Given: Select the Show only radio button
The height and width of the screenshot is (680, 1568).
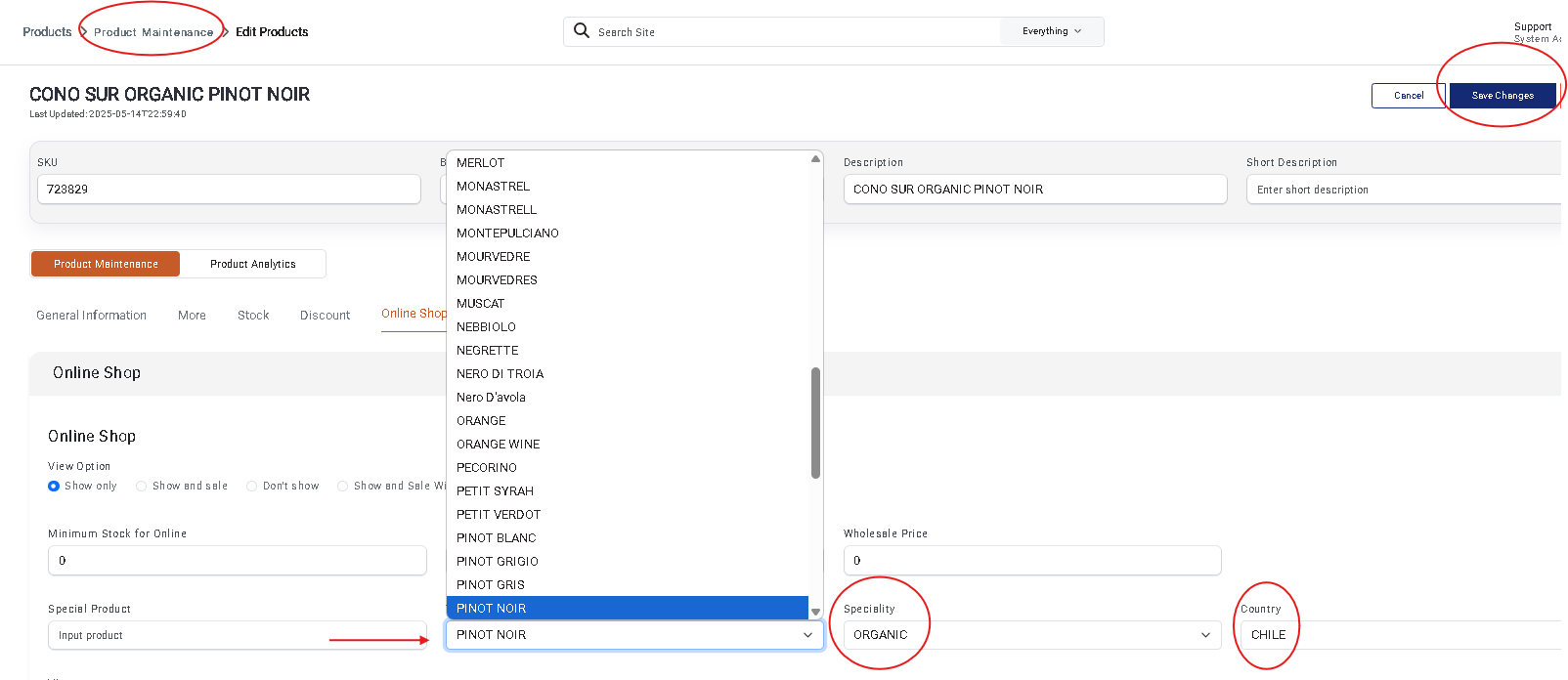Looking at the screenshot, I should [x=54, y=486].
